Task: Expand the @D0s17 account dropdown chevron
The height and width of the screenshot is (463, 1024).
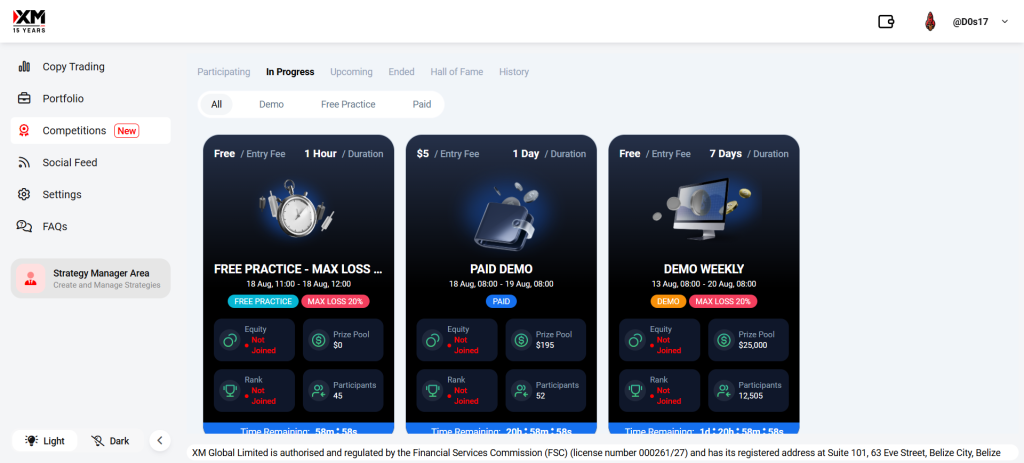Action: coord(1004,22)
